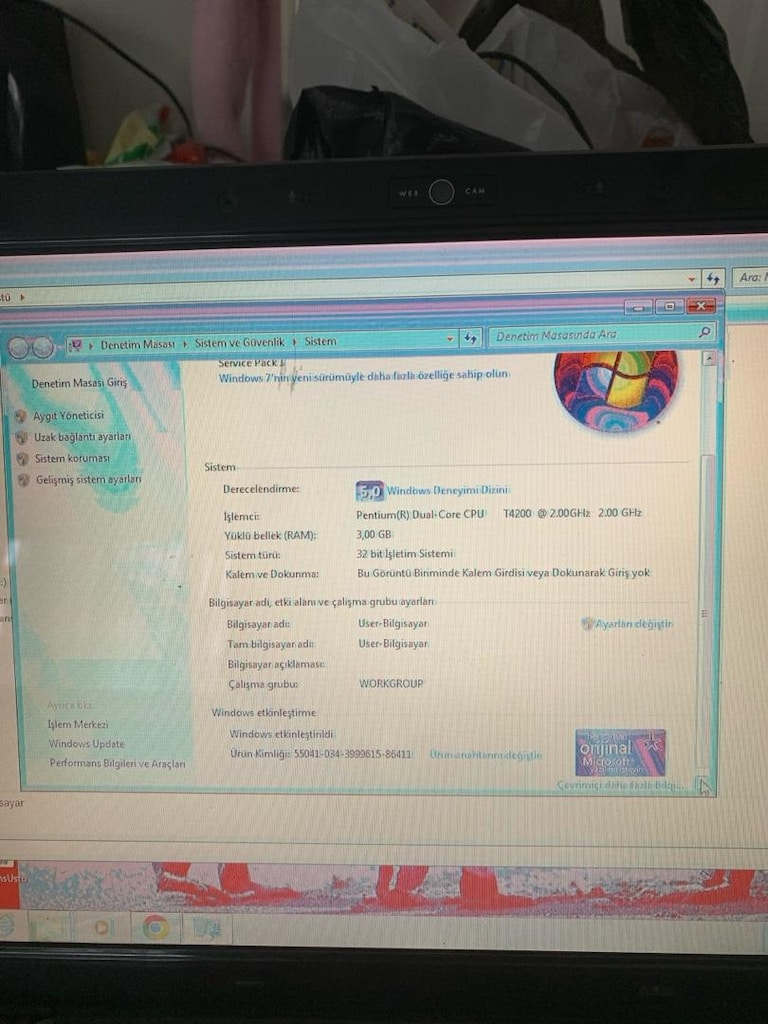
Task: Select the Sistem ve Güvenlik breadcrumb
Action: click(x=240, y=342)
